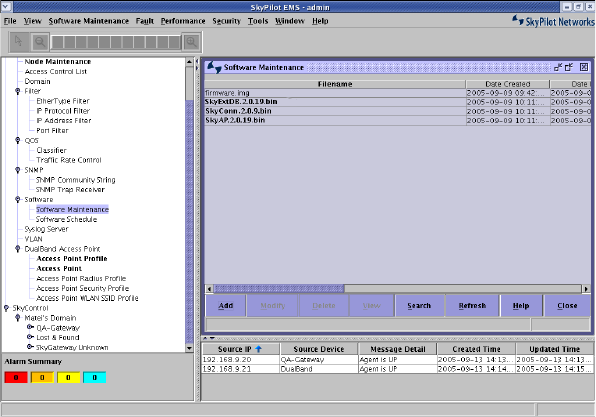Click the SkyPilot Networks logo
The height and width of the screenshot is (417, 596).
(x=553, y=21)
